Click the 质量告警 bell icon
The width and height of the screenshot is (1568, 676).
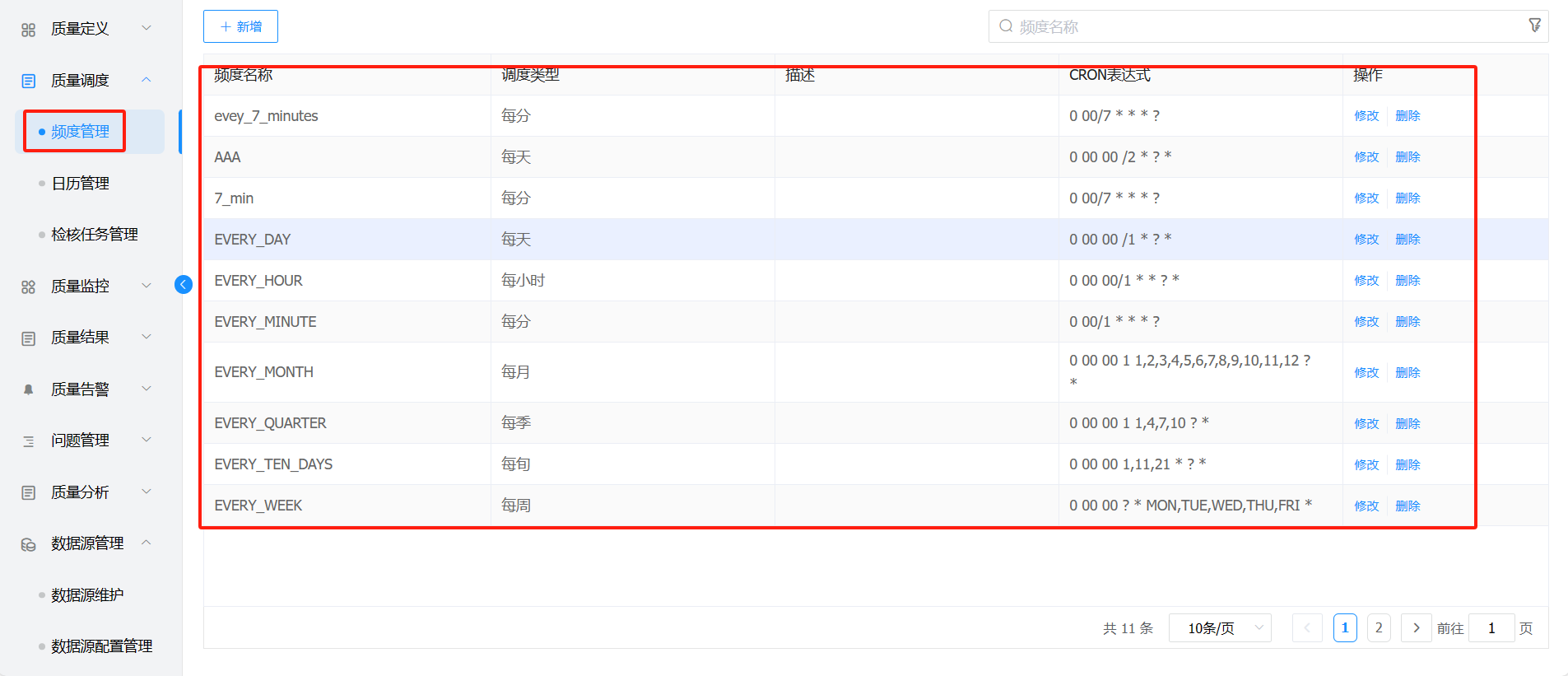tap(29, 389)
